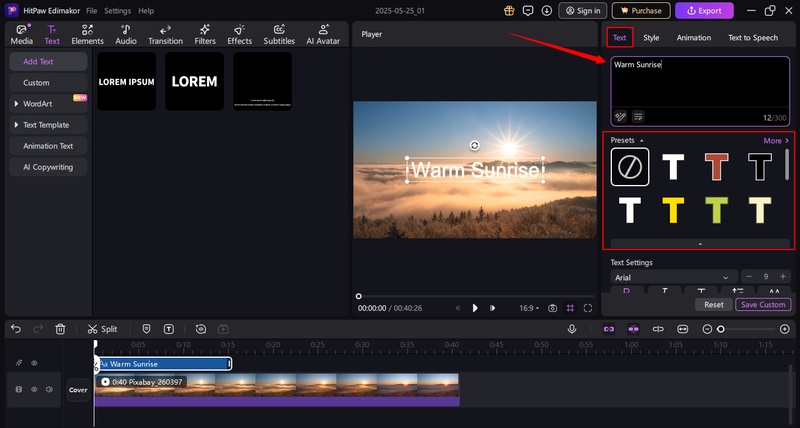This screenshot has height=428, width=800.
Task: Toggle the sparkle icon on the text track
Action: [x=19, y=363]
